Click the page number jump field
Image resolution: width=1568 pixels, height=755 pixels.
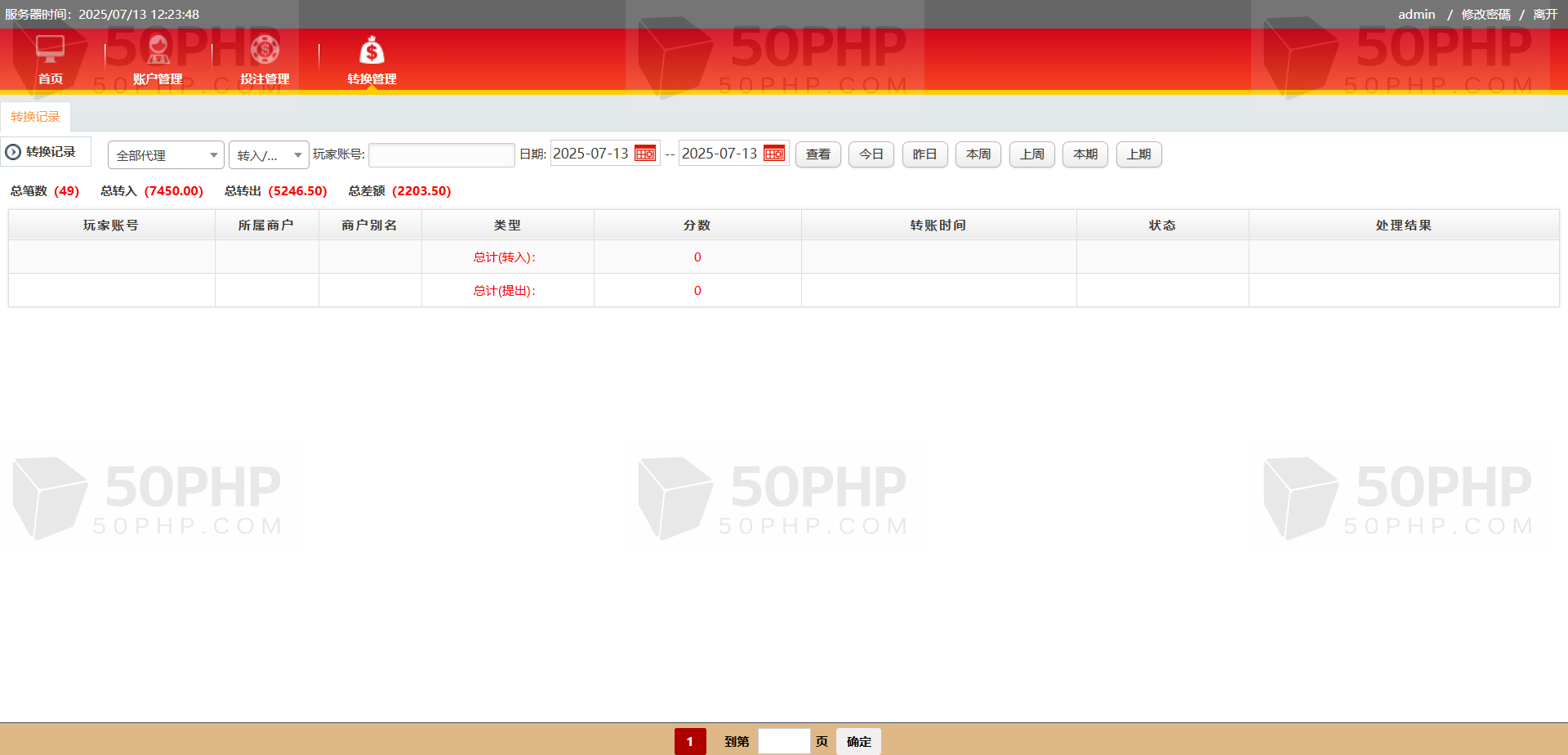pos(783,741)
